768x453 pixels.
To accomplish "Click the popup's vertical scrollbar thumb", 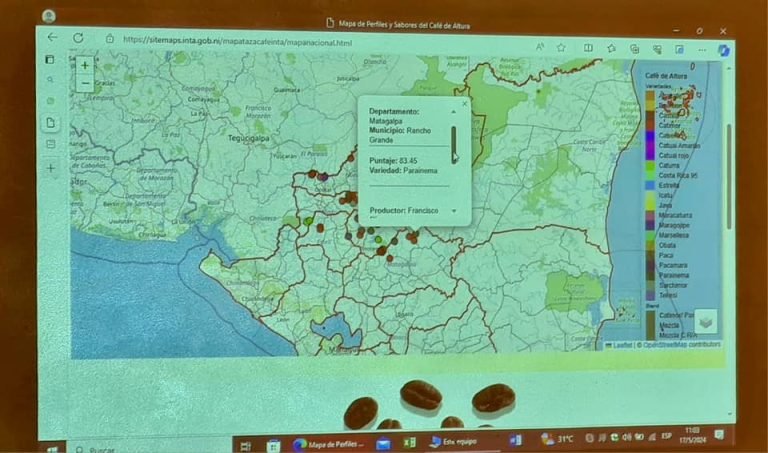I will pyautogui.click(x=454, y=144).
